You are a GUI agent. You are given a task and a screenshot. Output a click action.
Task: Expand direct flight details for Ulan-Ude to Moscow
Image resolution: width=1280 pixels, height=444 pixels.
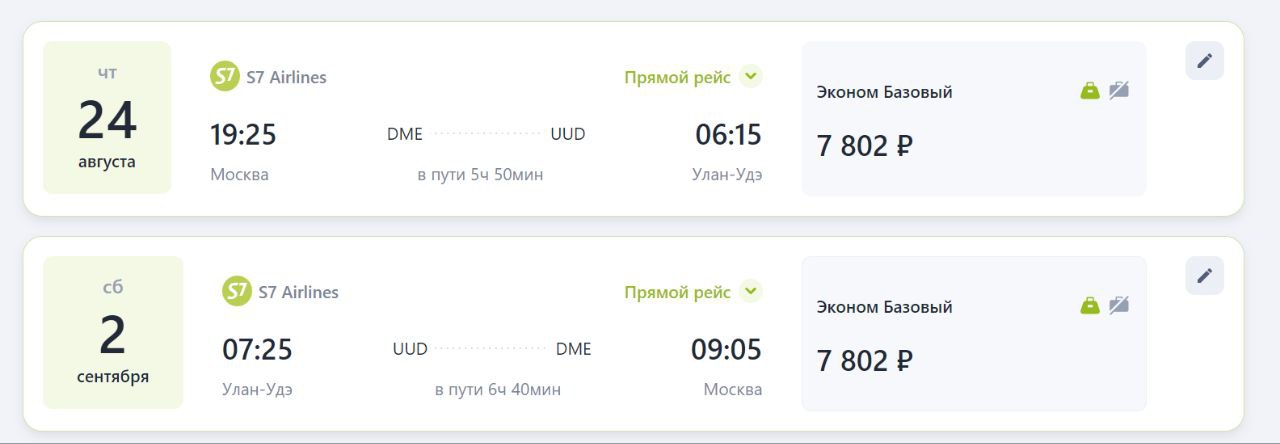(751, 292)
